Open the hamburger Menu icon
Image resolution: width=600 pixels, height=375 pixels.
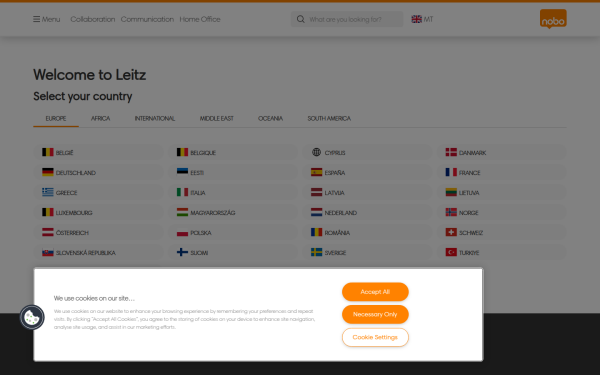(x=36, y=19)
